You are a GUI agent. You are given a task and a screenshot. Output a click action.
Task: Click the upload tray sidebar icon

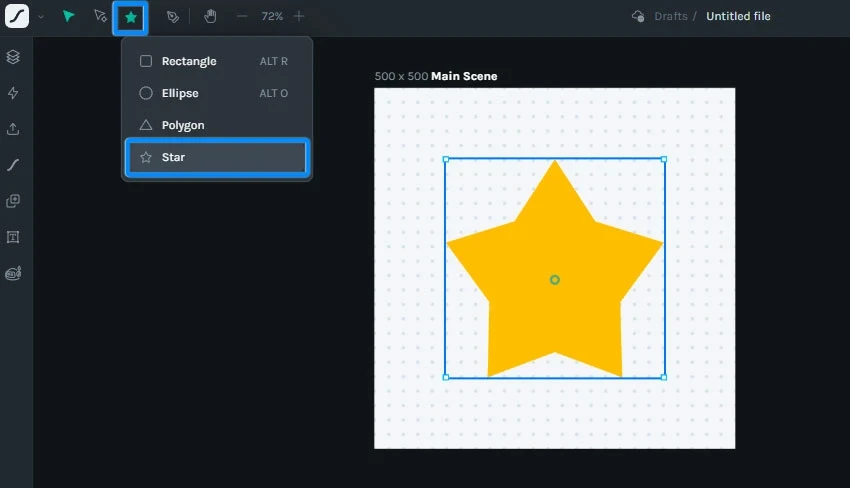tap(13, 129)
